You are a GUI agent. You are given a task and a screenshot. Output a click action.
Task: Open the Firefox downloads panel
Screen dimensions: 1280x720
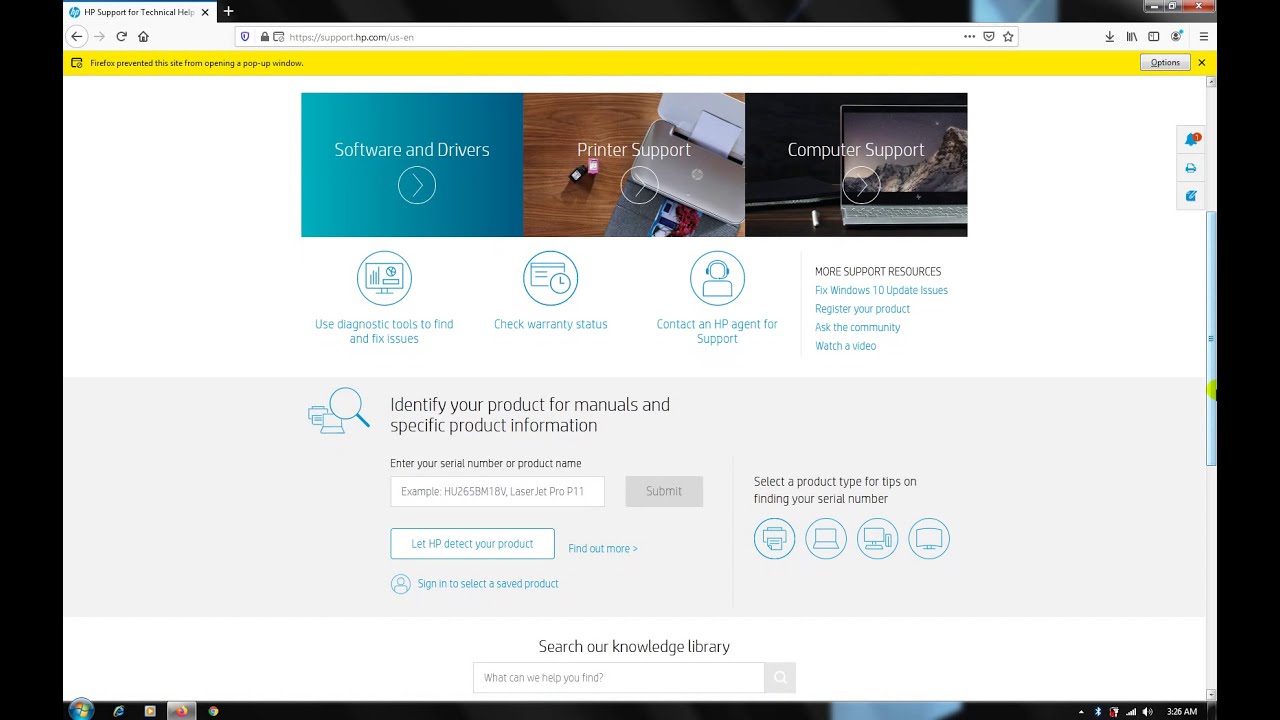[1109, 37]
